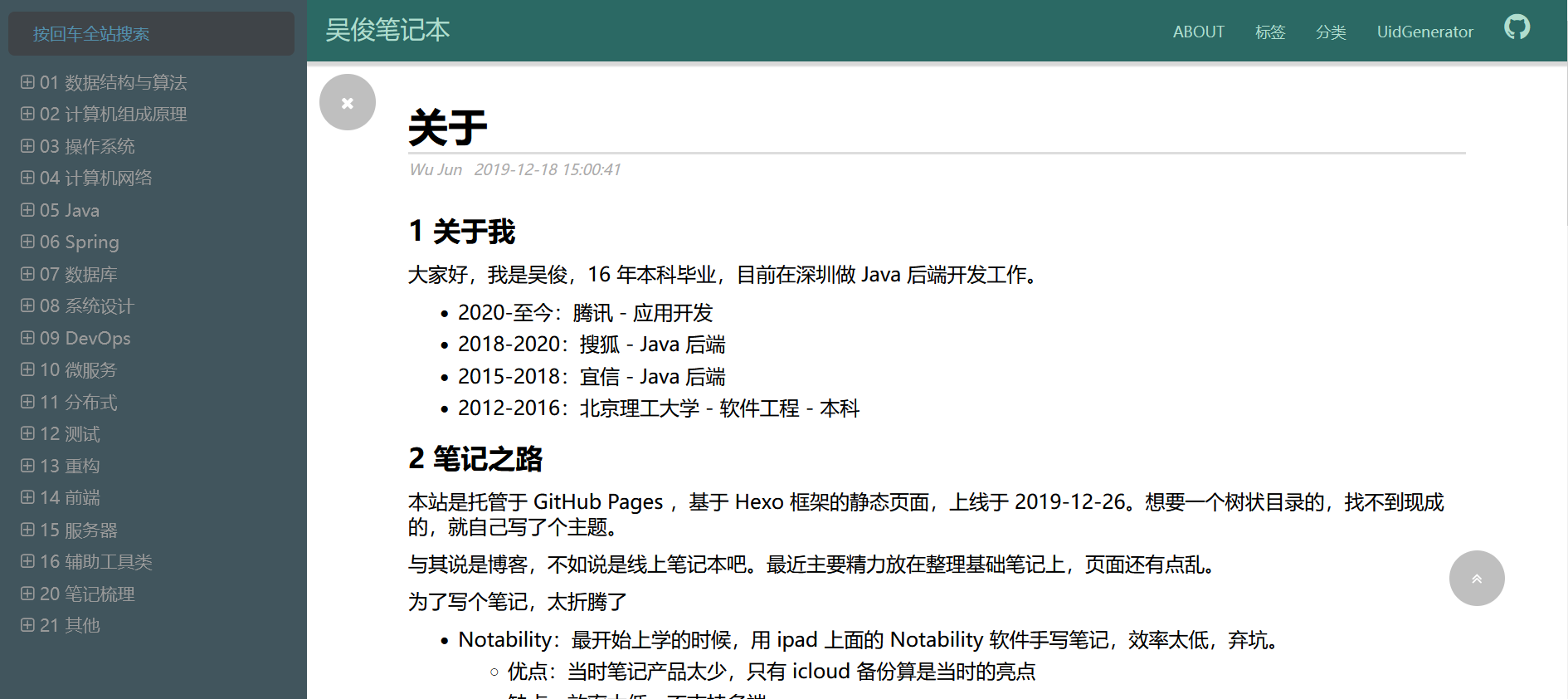The width and height of the screenshot is (1568, 699).
Task: Select the 06 Spring category label
Action: coord(80,242)
